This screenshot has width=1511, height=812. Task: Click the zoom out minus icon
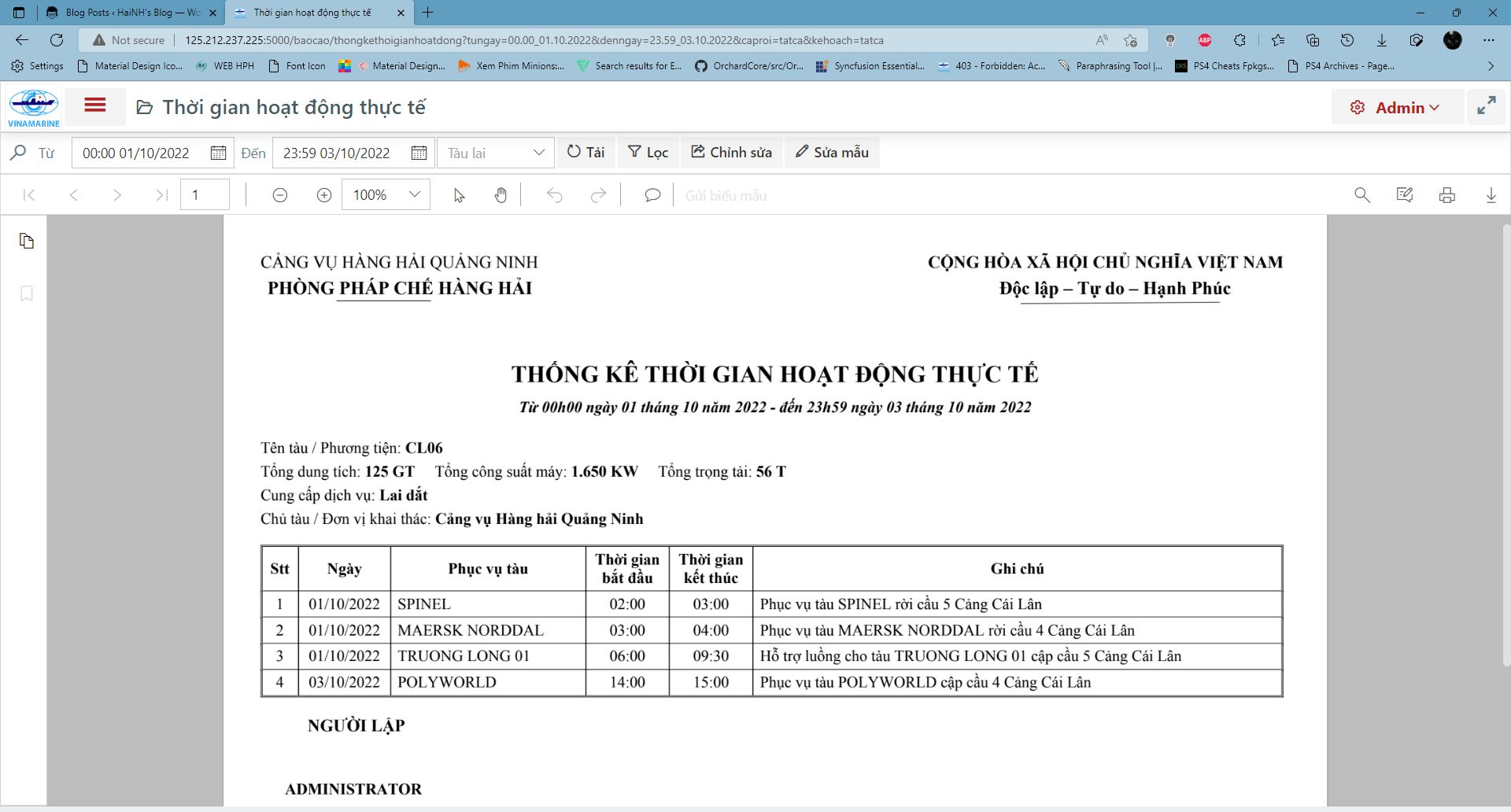(279, 195)
